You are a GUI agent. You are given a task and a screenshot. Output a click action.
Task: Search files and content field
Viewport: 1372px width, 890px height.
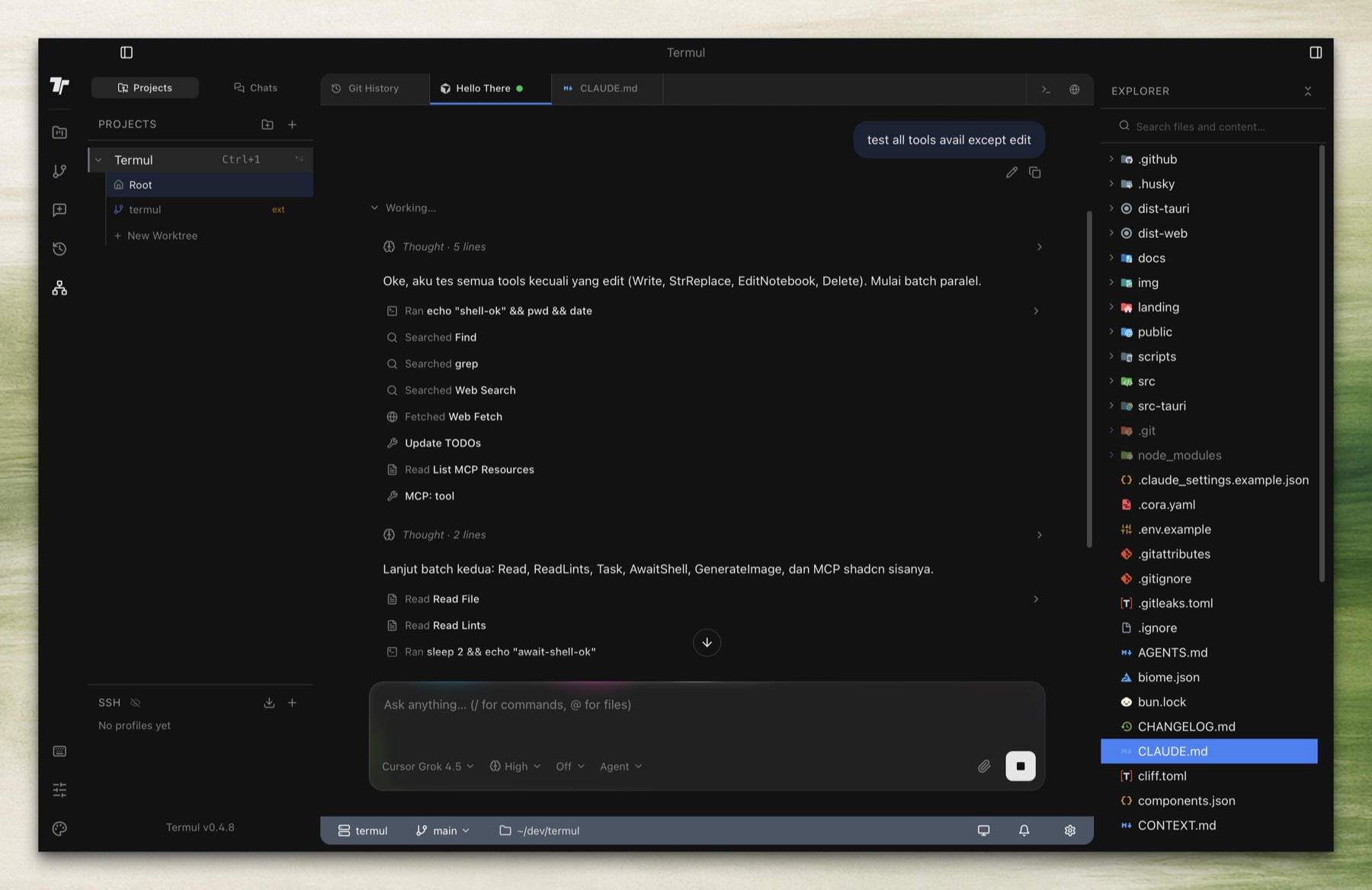point(1213,127)
